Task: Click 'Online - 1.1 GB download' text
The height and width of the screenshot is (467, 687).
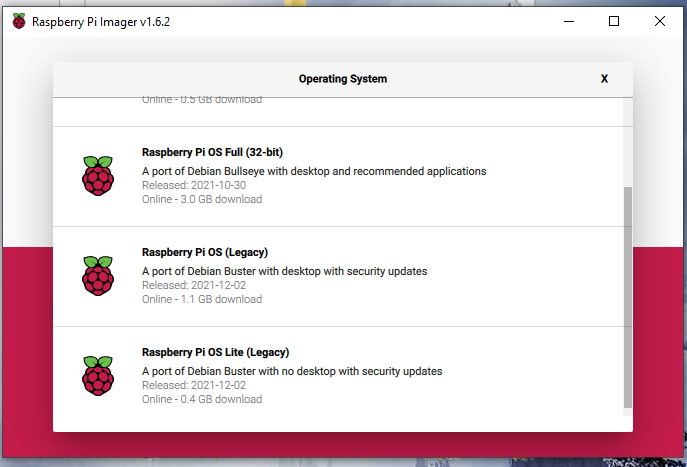Action: [202, 299]
